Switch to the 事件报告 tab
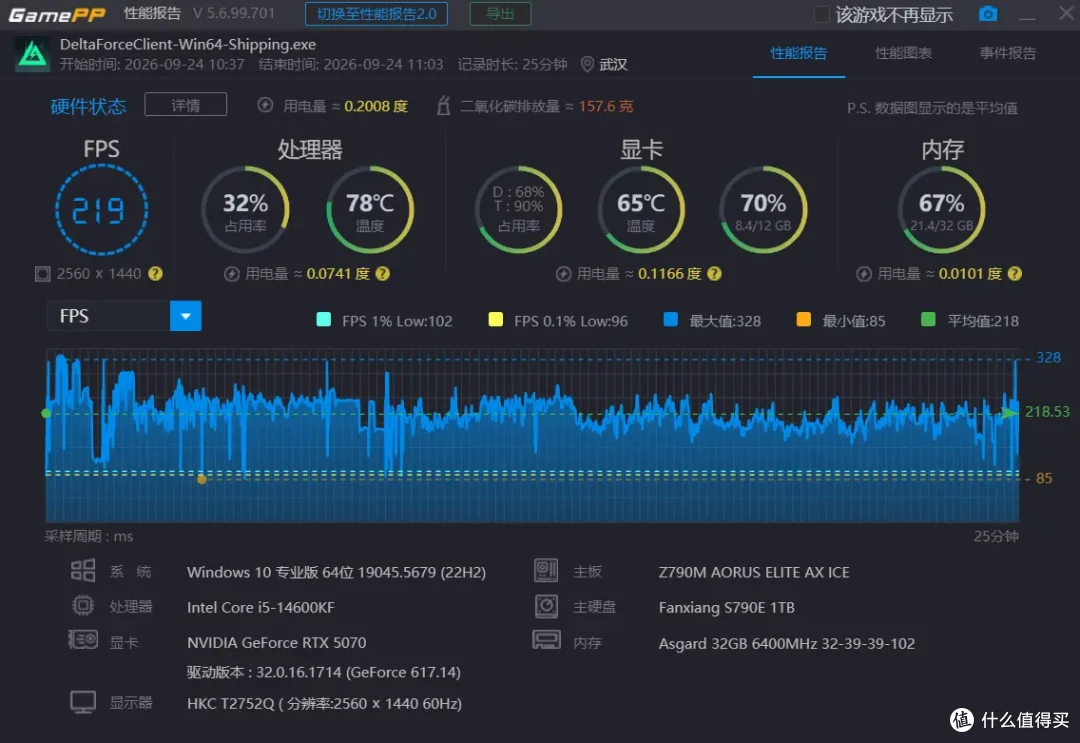This screenshot has width=1080, height=743. (x=1008, y=53)
